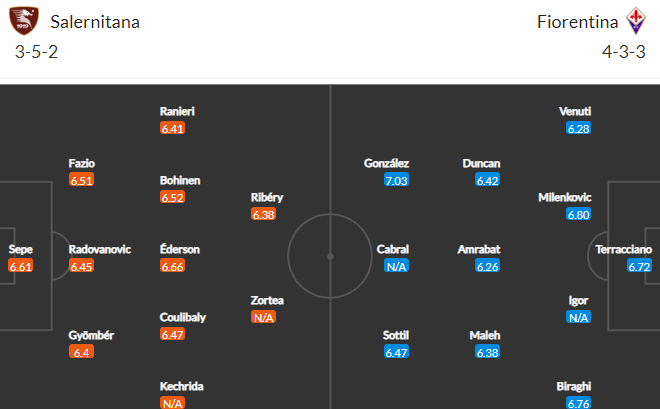The image size is (660, 409).
Task: Select player Coulibaly
Action: click(x=183, y=317)
